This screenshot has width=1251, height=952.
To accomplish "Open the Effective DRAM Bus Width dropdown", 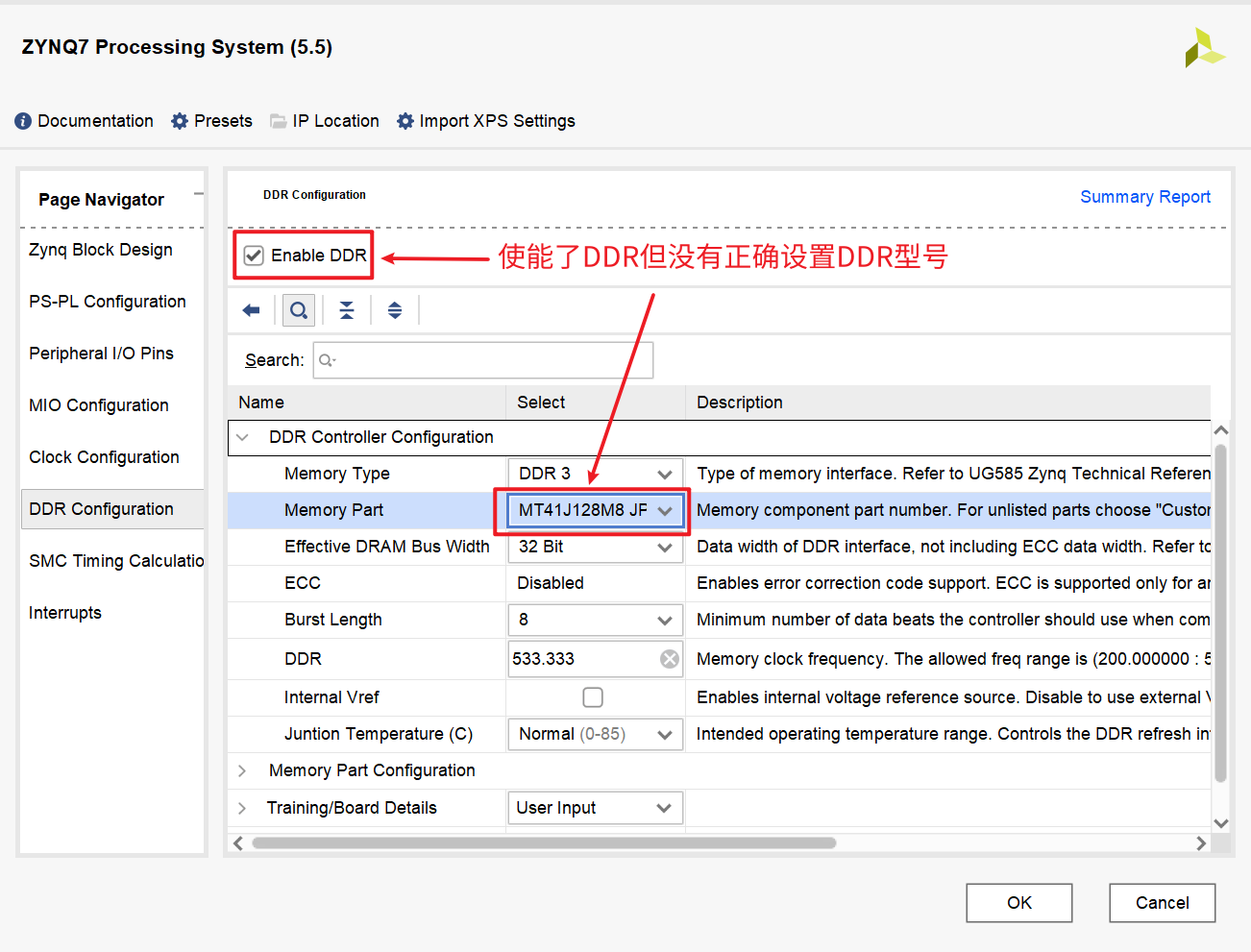I will click(596, 547).
